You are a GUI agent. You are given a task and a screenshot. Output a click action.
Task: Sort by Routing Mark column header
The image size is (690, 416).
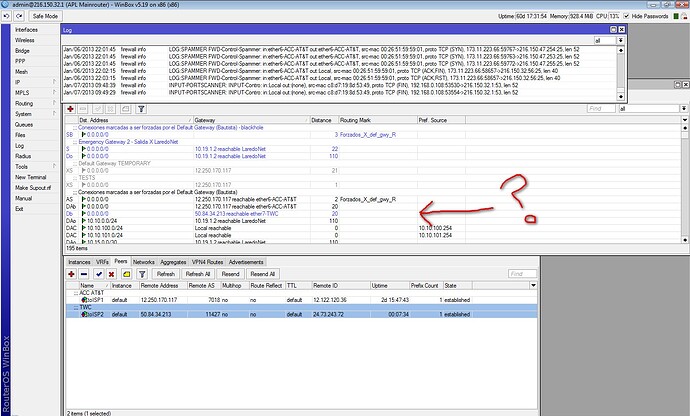(378, 120)
